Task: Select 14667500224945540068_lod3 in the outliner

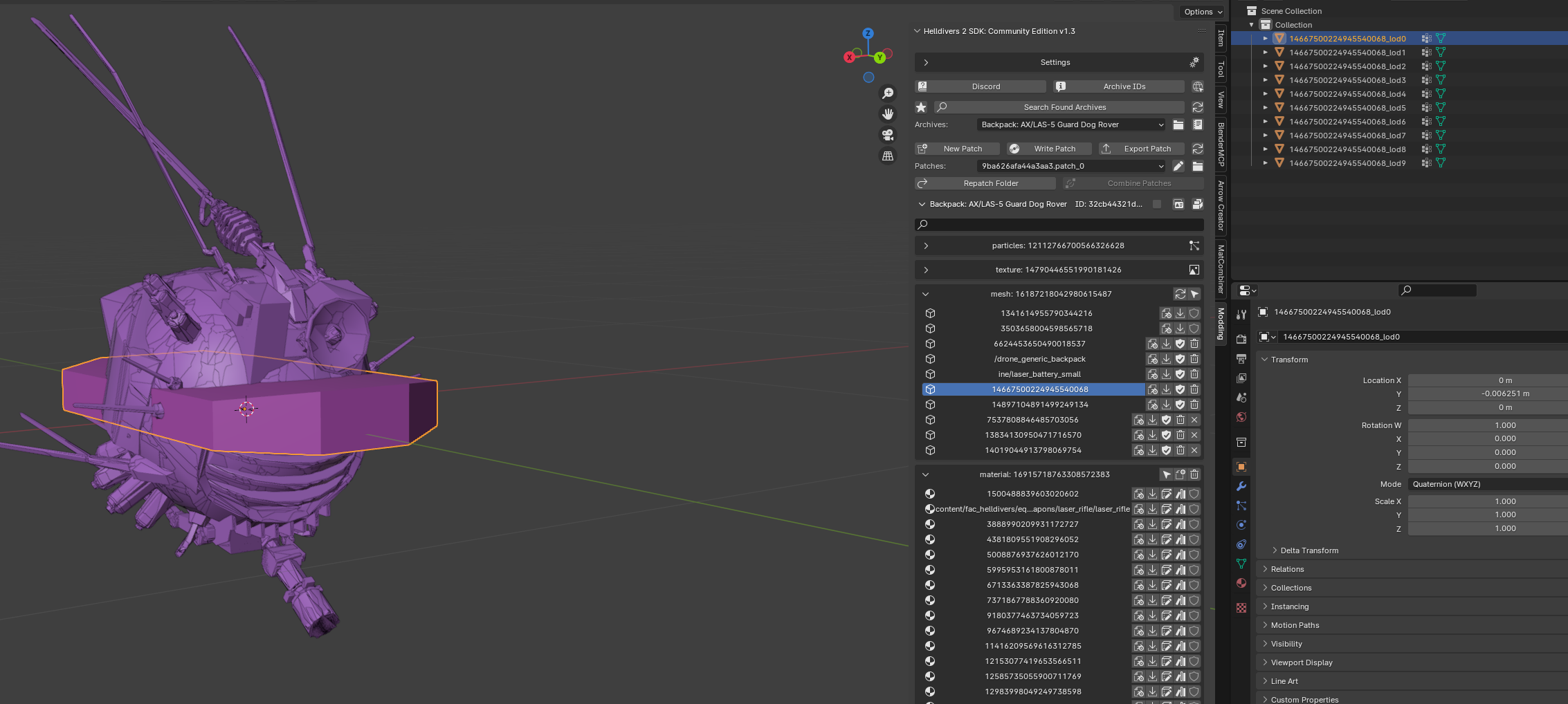Action: pyautogui.click(x=1347, y=80)
